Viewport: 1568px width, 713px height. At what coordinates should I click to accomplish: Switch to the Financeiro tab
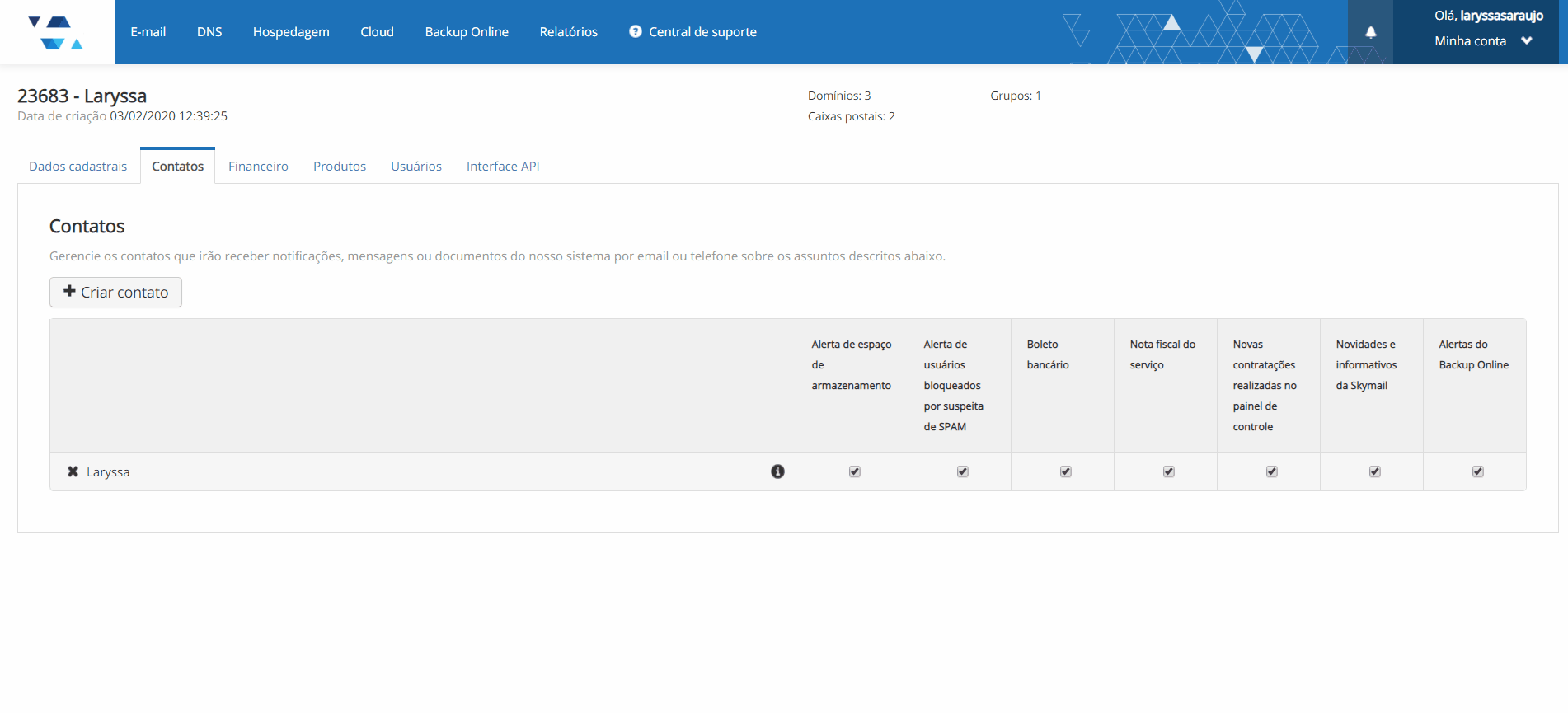(258, 167)
